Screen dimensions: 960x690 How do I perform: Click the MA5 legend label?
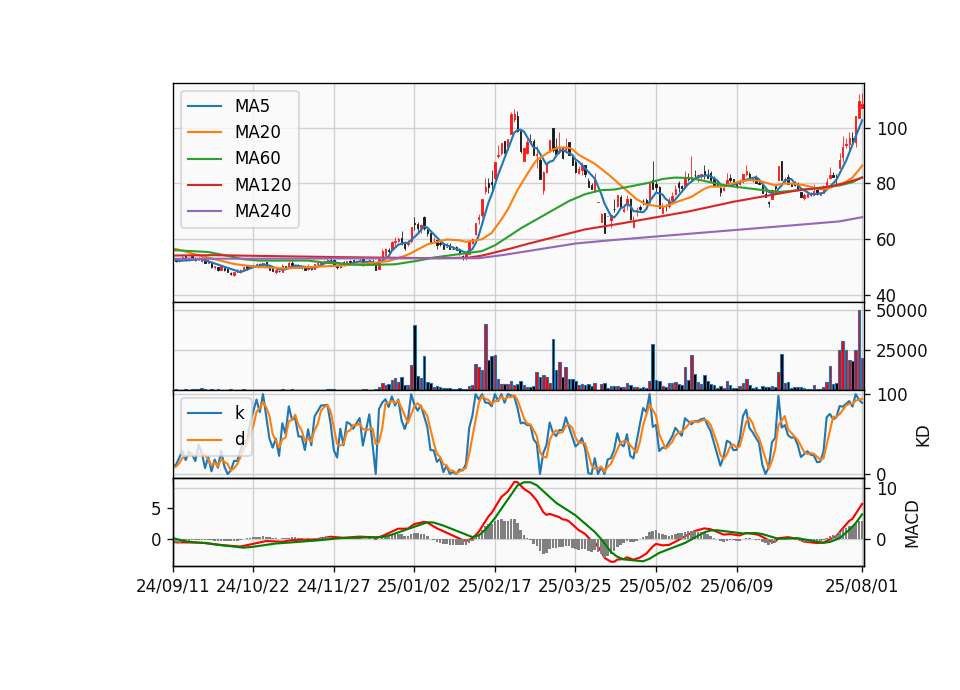pos(252,106)
